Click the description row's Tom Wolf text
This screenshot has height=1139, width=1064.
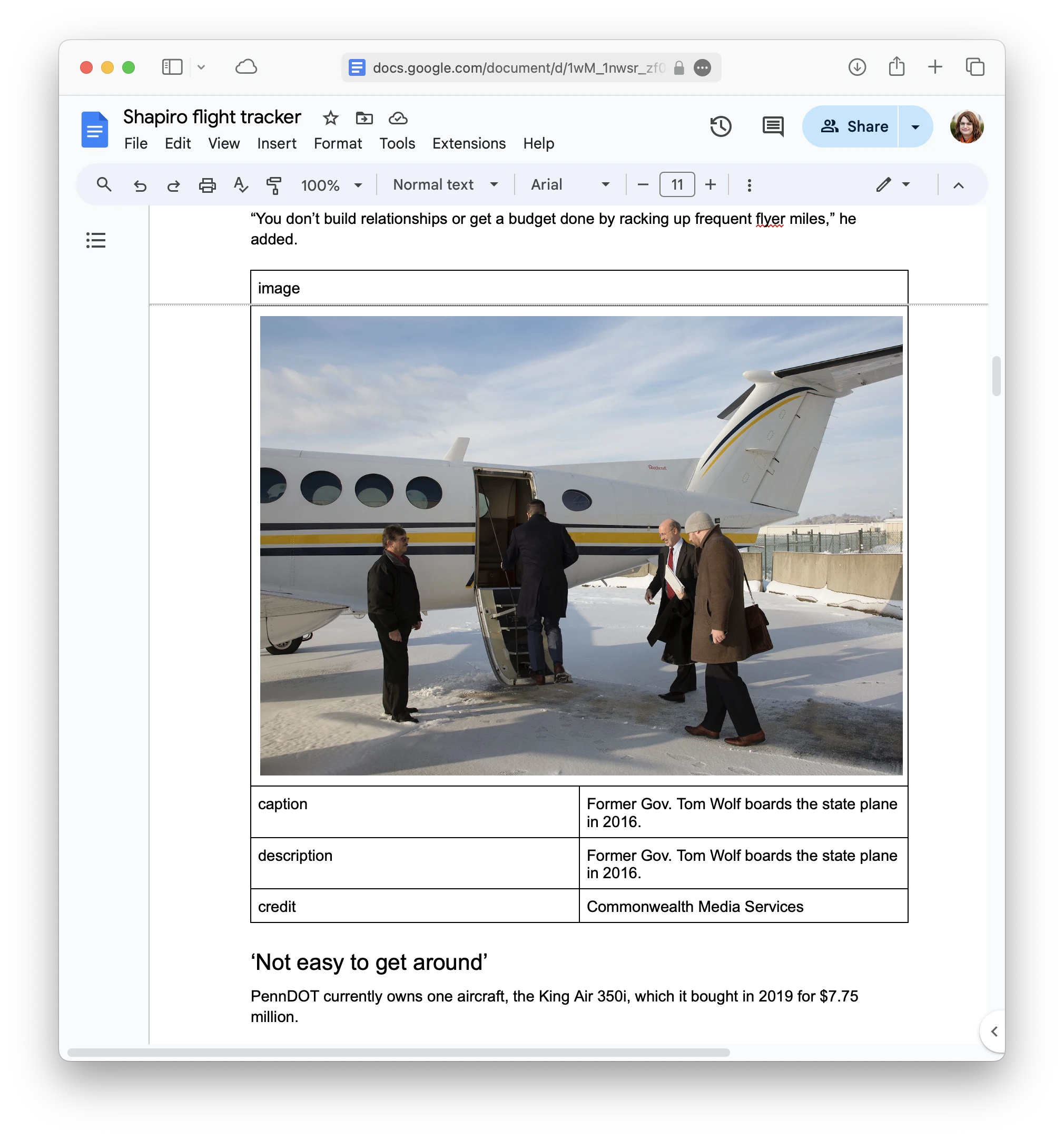click(742, 863)
